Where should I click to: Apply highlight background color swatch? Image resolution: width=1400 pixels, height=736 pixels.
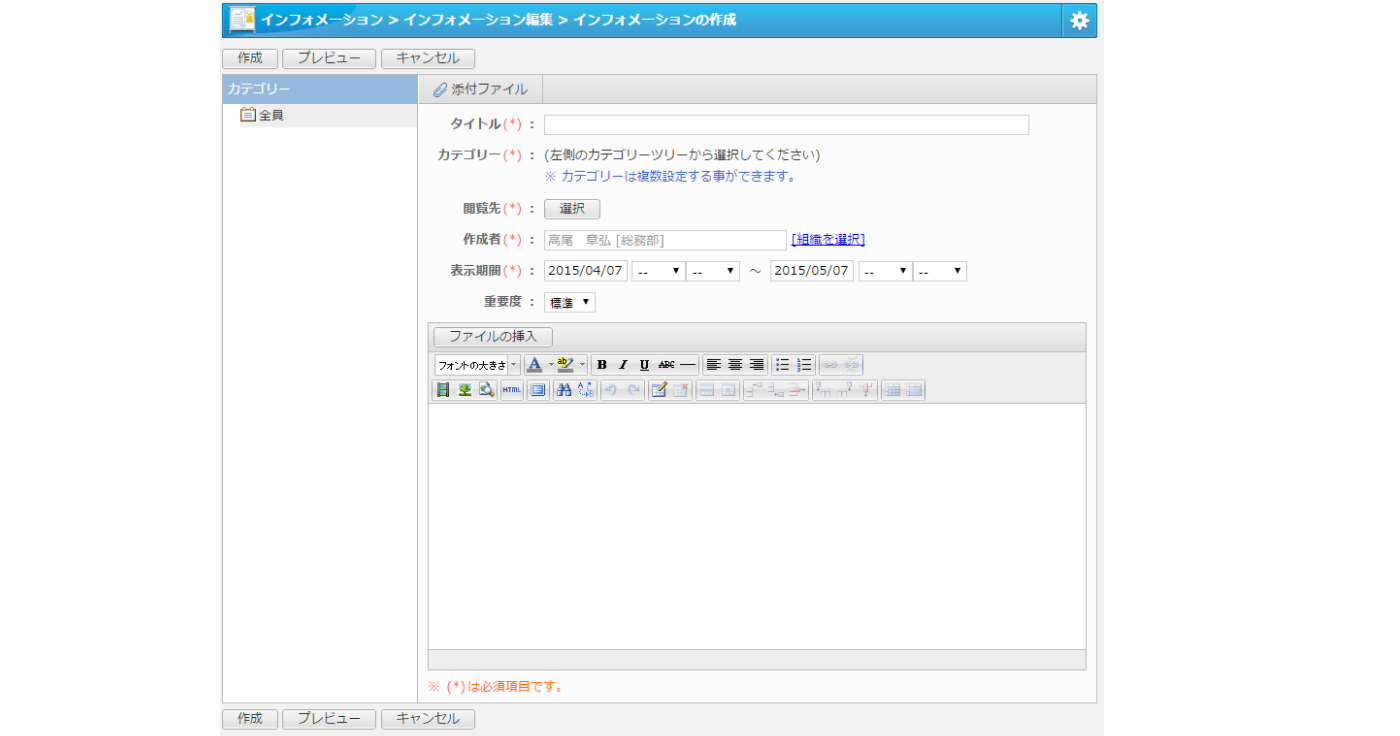tap(566, 365)
